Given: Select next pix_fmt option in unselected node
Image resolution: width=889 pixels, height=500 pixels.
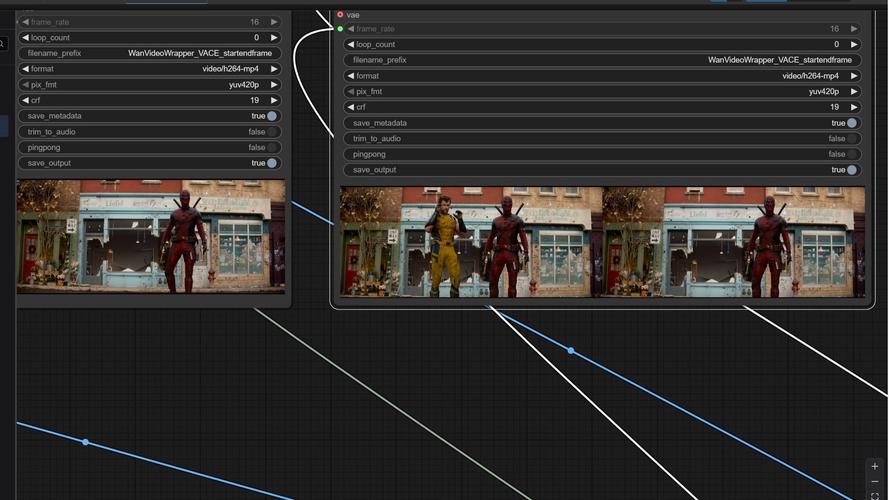Looking at the screenshot, I should pos(274,84).
